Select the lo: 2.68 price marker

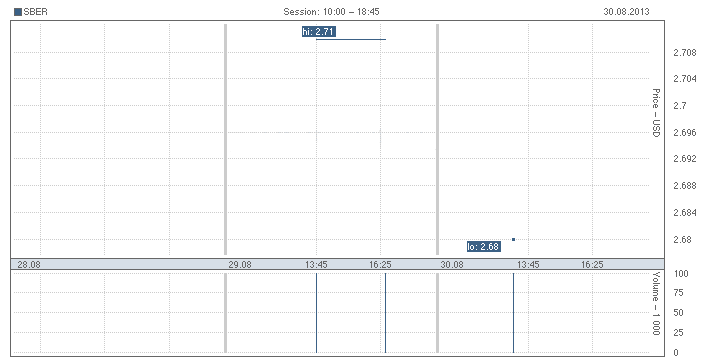click(484, 246)
